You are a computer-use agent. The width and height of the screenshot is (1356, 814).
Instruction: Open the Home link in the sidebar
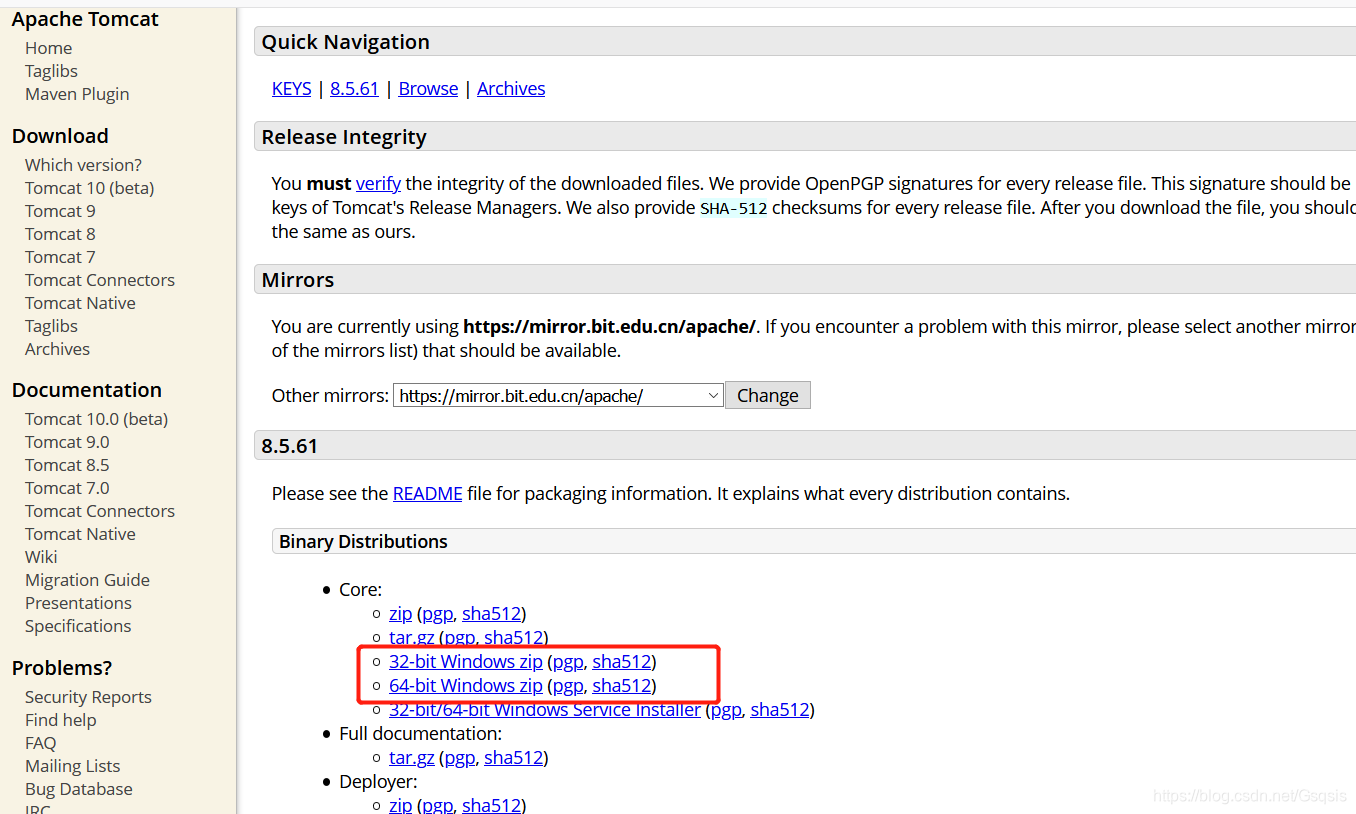[48, 48]
